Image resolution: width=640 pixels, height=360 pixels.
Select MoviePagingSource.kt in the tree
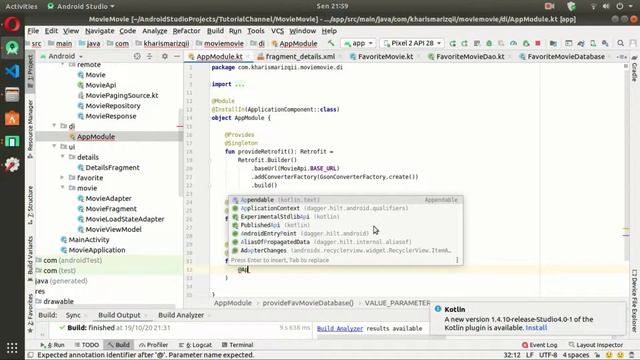pyautogui.click(x=122, y=95)
